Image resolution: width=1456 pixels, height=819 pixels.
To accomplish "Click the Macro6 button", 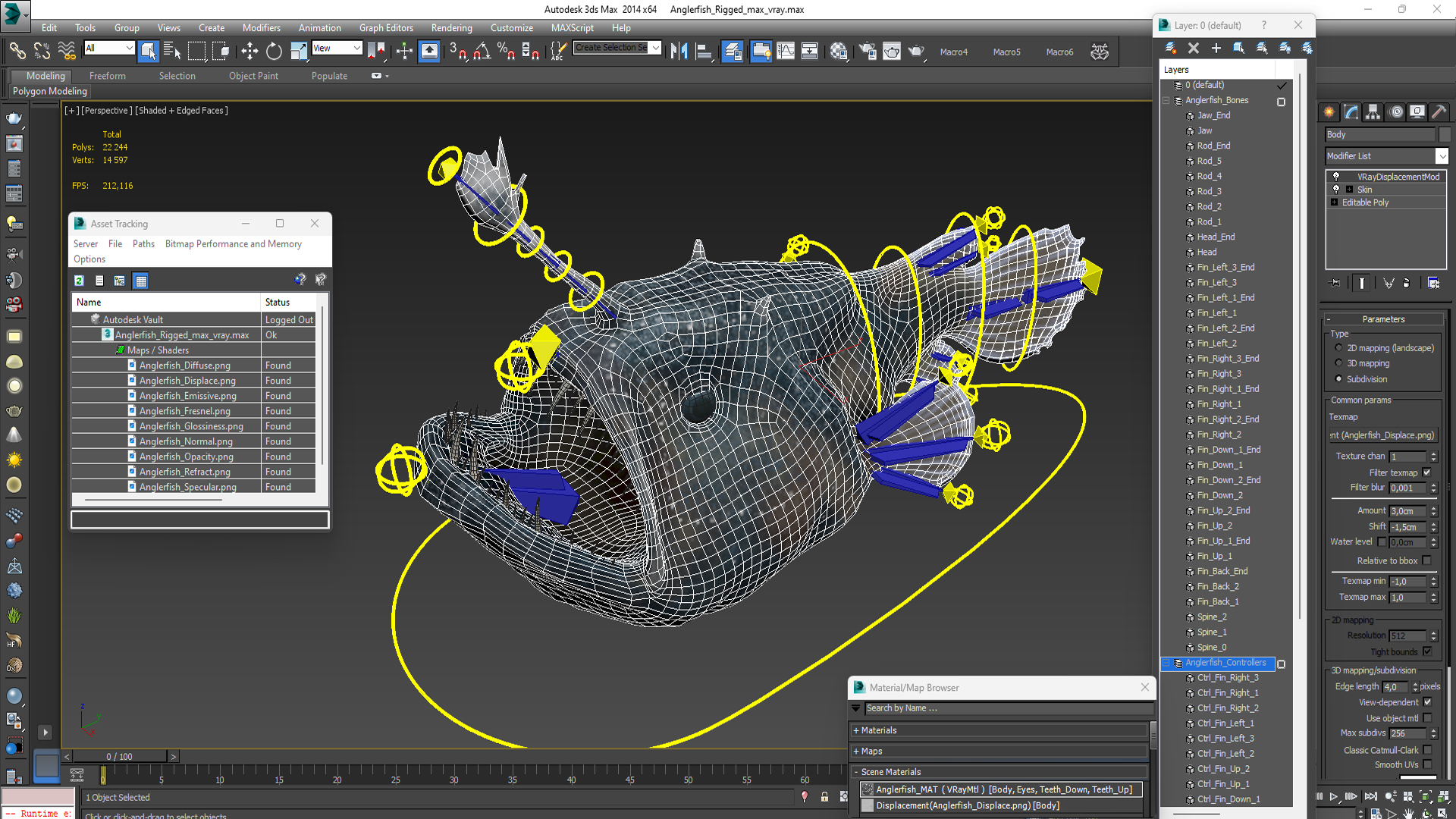I will click(x=1059, y=52).
